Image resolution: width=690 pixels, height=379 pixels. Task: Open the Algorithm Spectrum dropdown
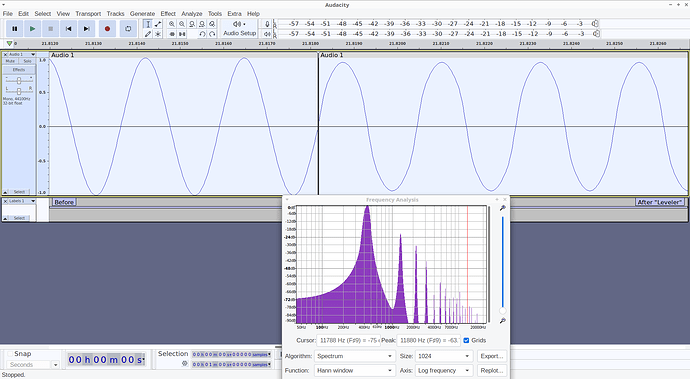354,356
